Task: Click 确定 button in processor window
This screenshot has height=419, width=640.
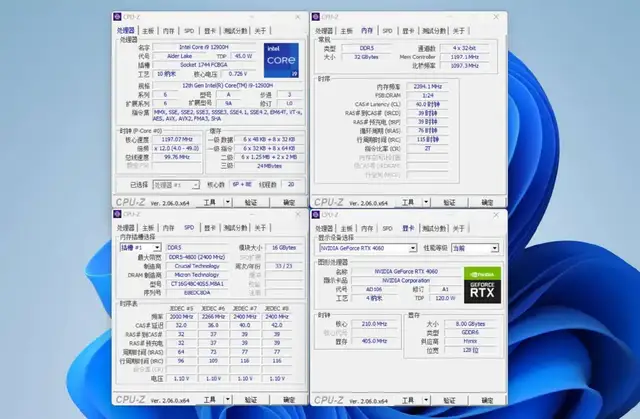Action: [x=289, y=202]
